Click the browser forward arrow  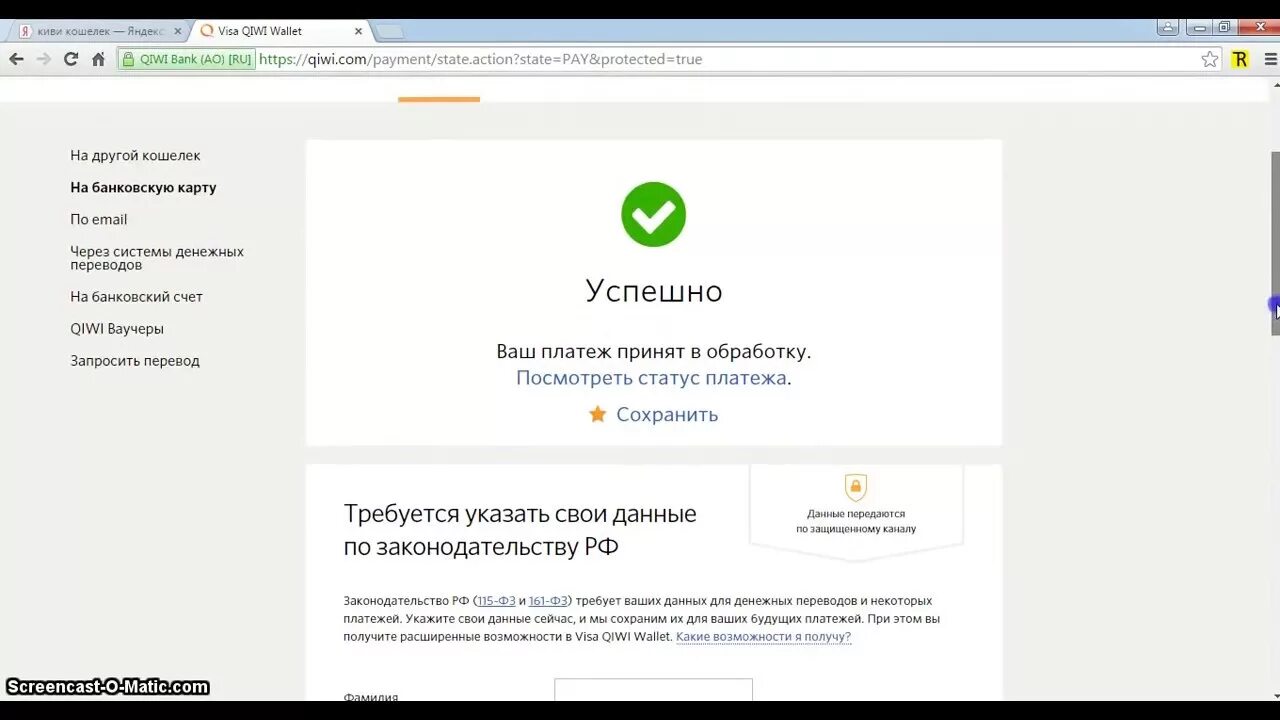pyautogui.click(x=43, y=59)
